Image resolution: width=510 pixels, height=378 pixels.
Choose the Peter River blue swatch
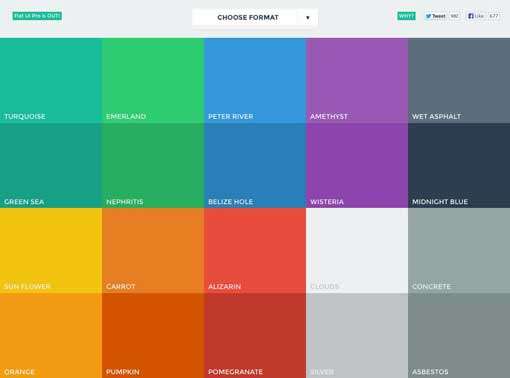click(x=255, y=81)
